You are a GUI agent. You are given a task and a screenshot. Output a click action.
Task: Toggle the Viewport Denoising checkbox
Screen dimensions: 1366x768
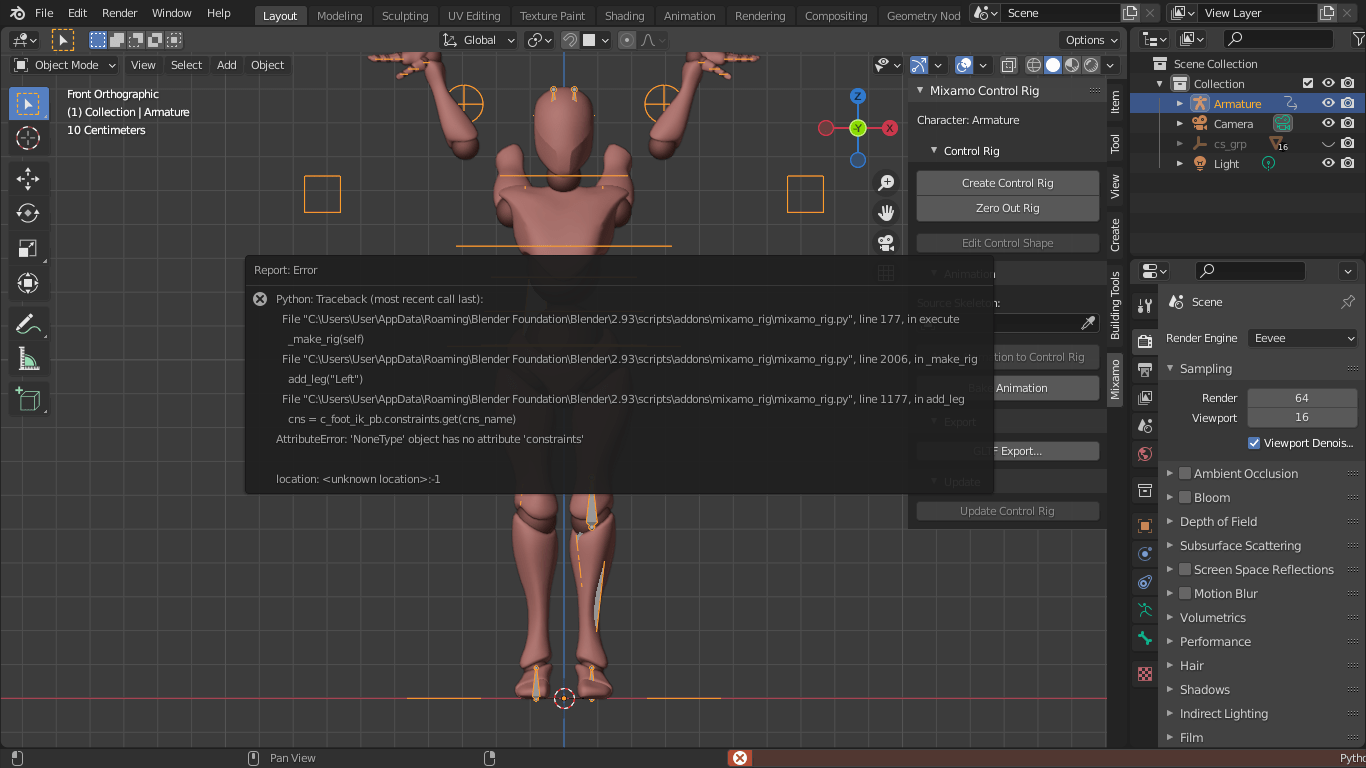point(1253,443)
